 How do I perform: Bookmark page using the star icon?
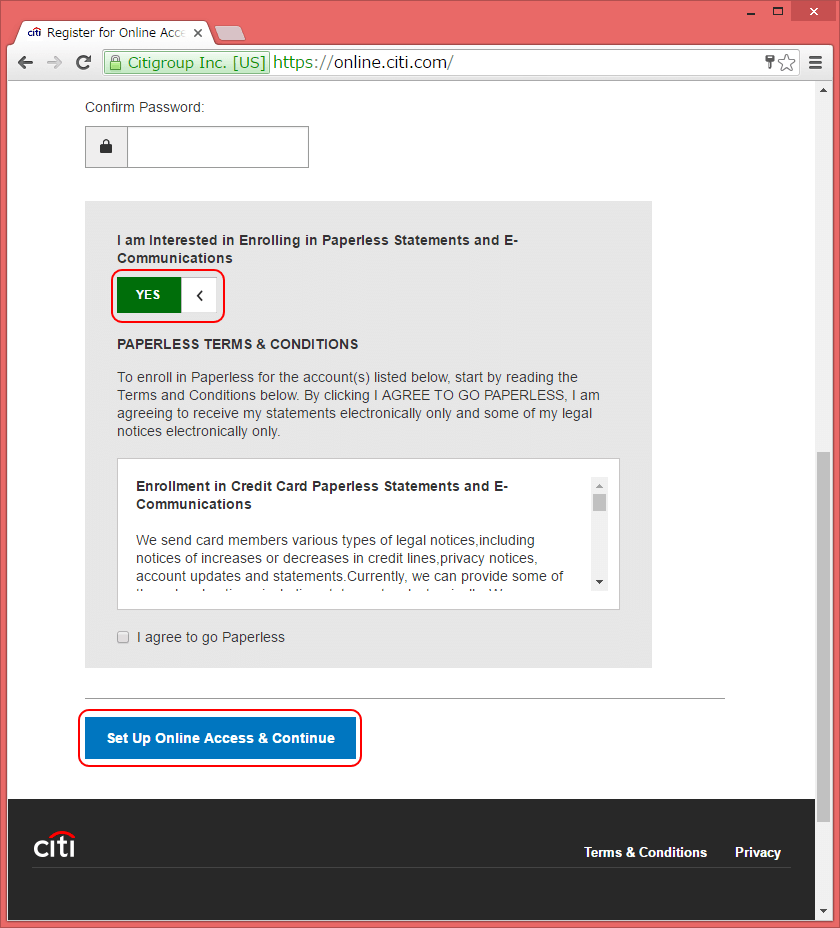787,63
